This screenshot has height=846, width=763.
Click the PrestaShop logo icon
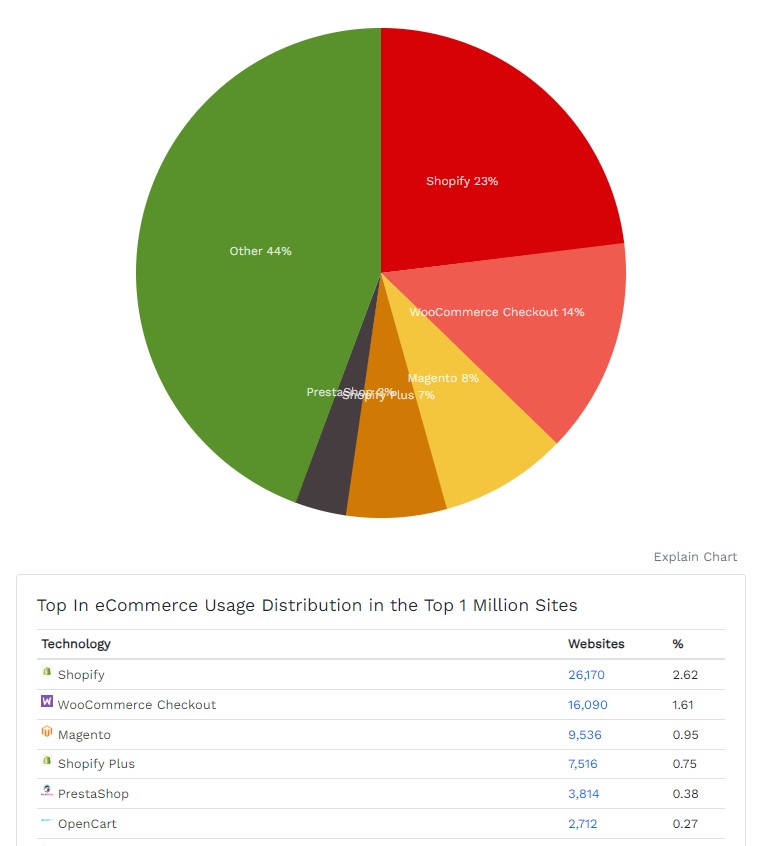(x=46, y=791)
